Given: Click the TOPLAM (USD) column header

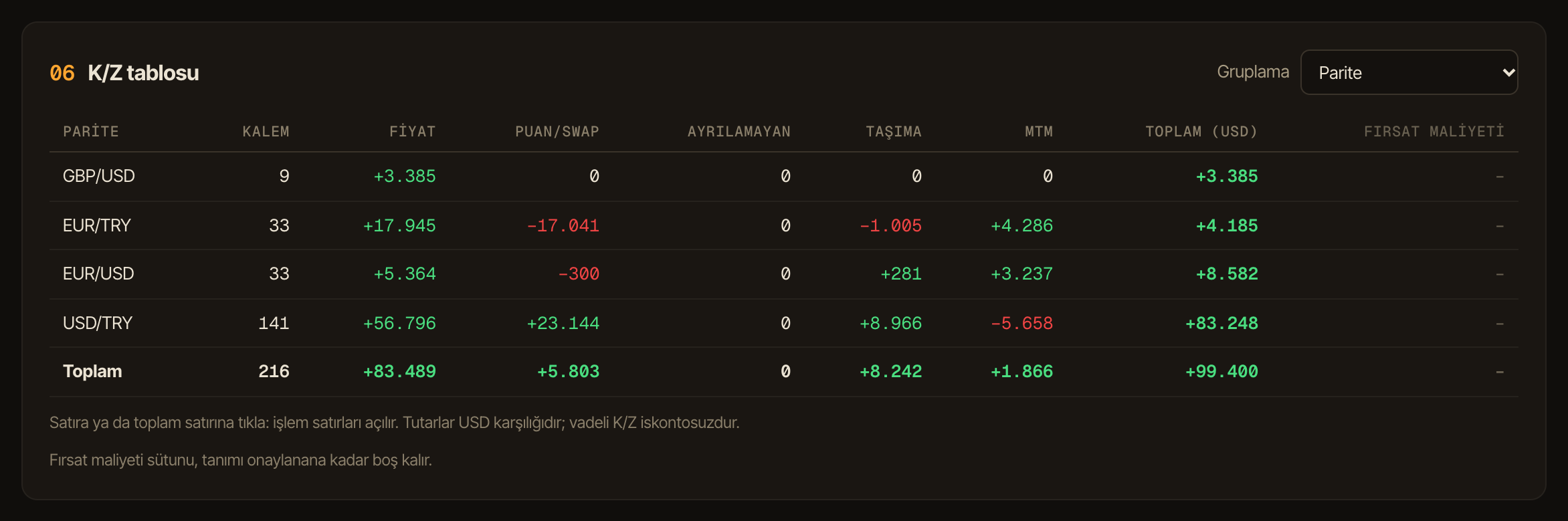Looking at the screenshot, I should [1201, 131].
